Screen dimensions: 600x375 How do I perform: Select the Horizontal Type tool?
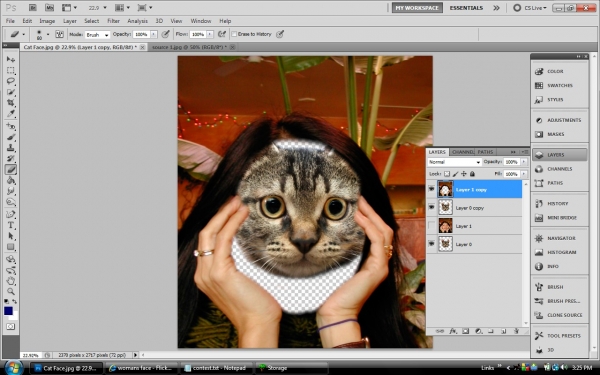pos(11,225)
